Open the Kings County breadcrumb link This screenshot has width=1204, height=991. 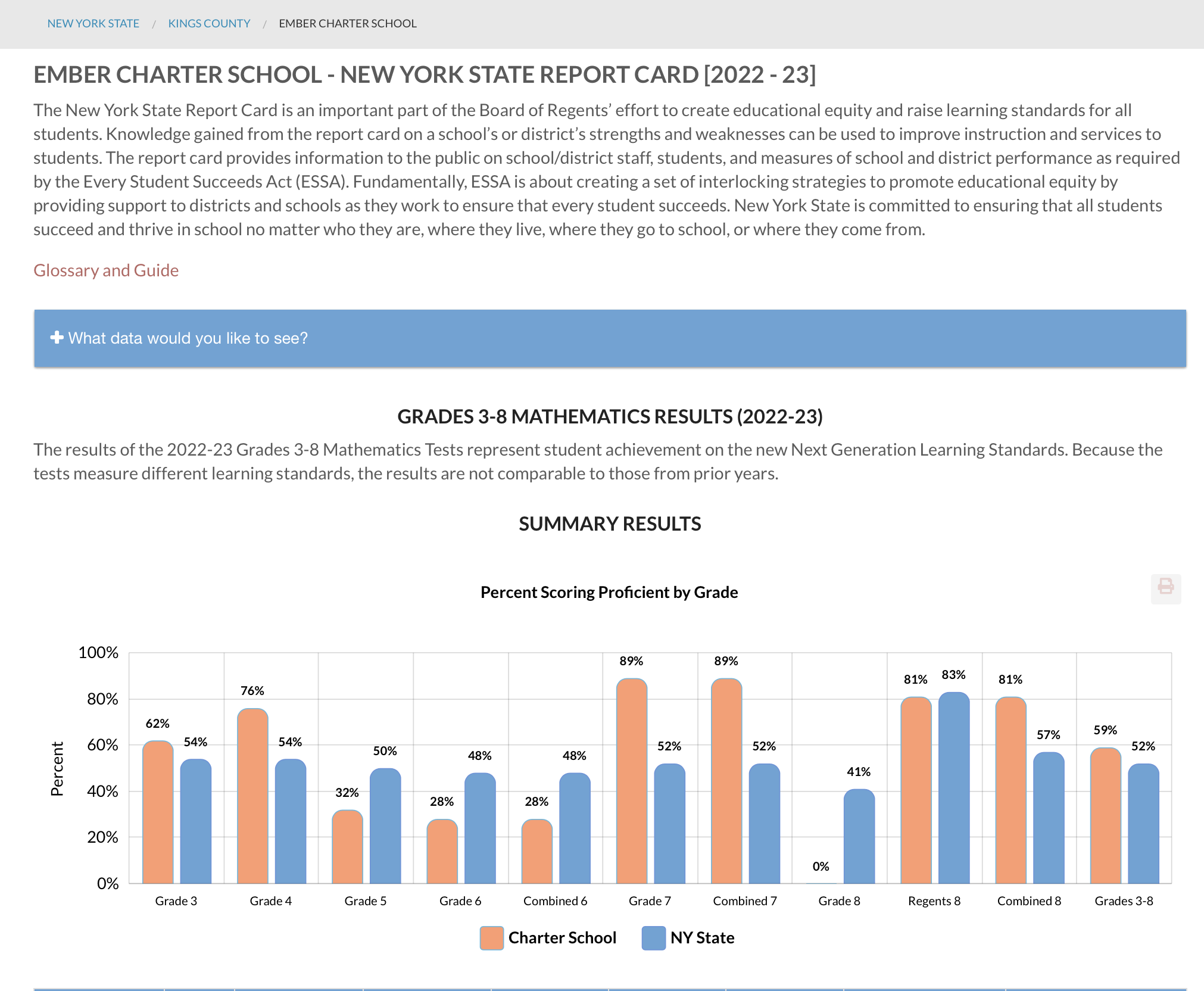point(209,24)
